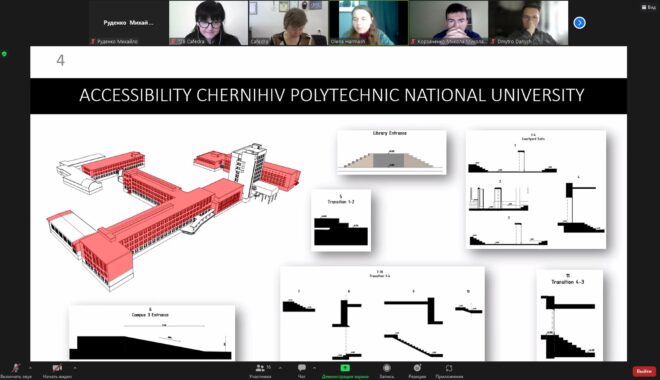Open the View menu at top right
The height and width of the screenshot is (380, 660).
649,7
